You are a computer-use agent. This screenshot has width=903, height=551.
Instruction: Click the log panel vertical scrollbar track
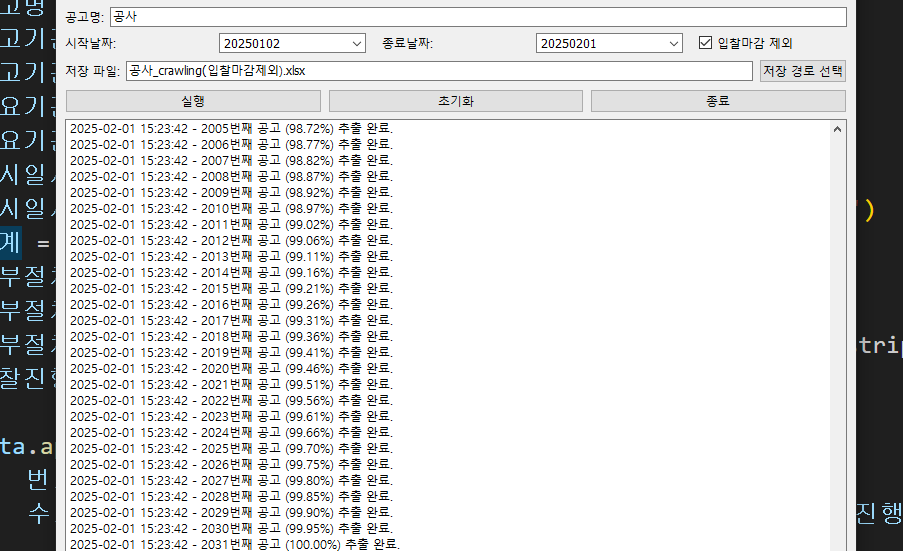(837, 340)
